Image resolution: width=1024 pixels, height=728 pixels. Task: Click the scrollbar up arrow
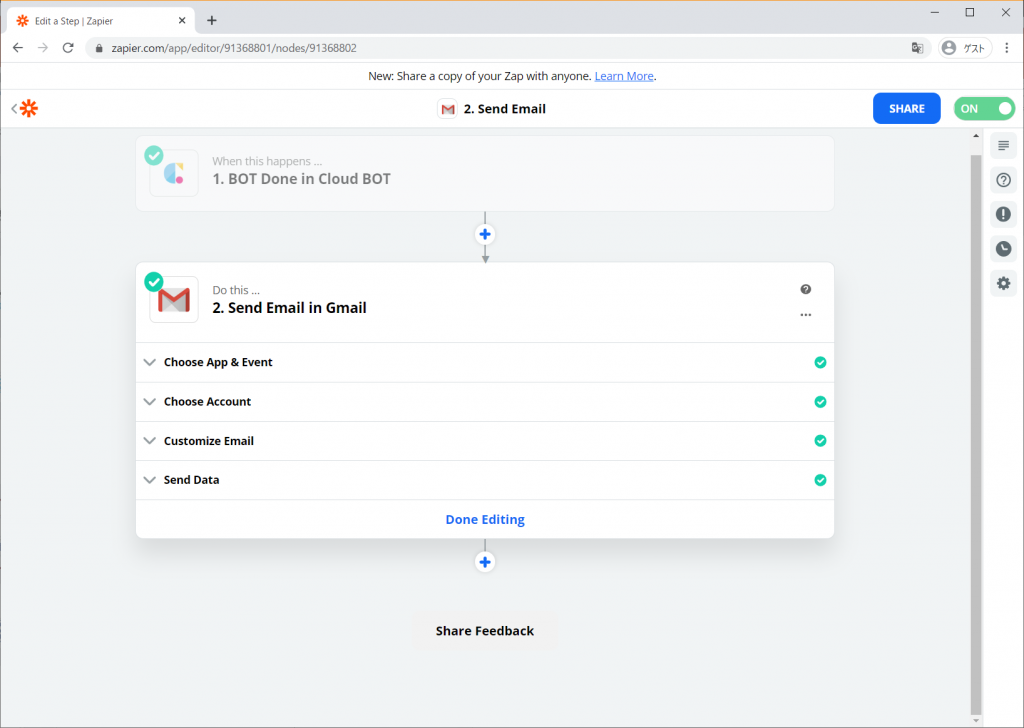click(x=976, y=136)
